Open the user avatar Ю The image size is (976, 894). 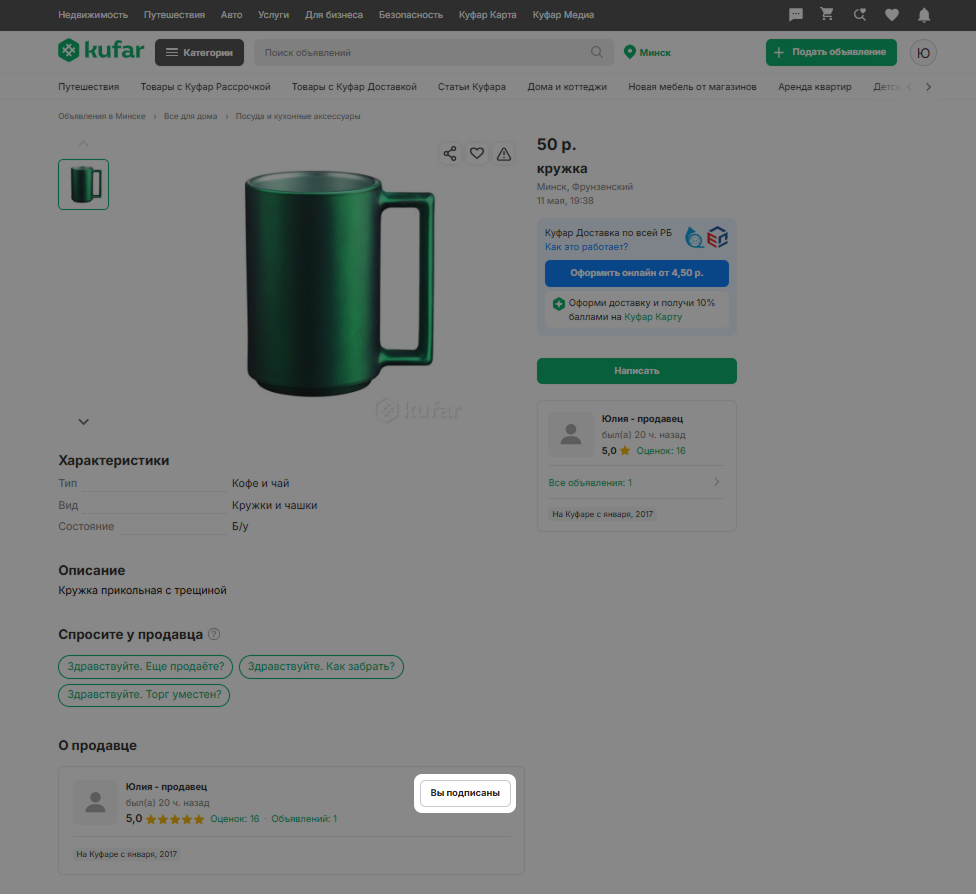click(923, 53)
